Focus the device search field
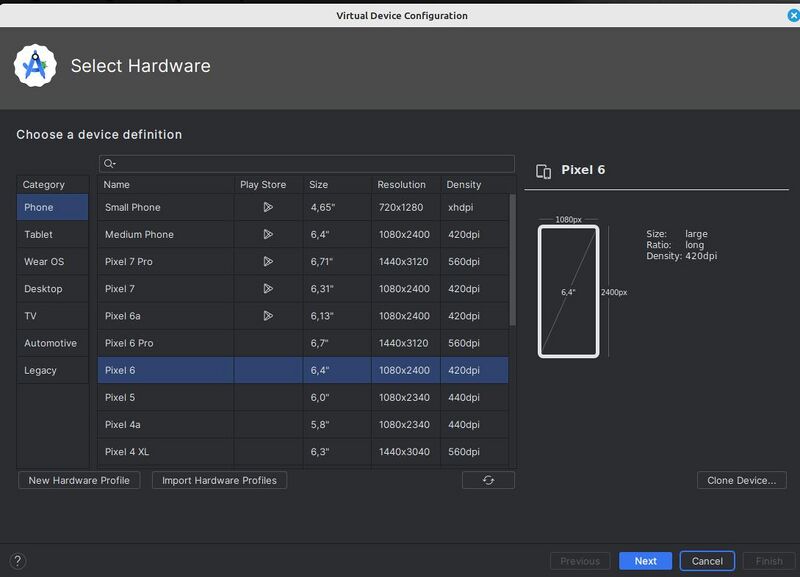 307,164
